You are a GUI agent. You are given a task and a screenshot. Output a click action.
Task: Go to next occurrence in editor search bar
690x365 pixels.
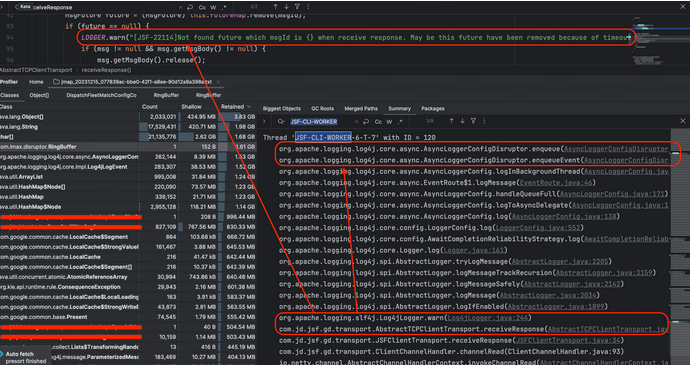286,7
